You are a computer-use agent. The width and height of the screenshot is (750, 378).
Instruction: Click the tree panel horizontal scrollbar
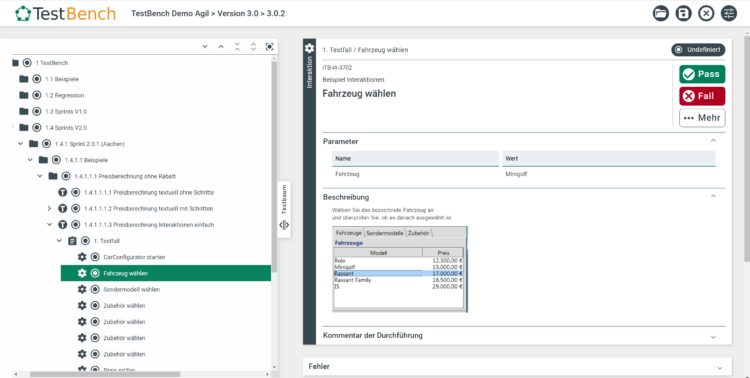(105, 374)
